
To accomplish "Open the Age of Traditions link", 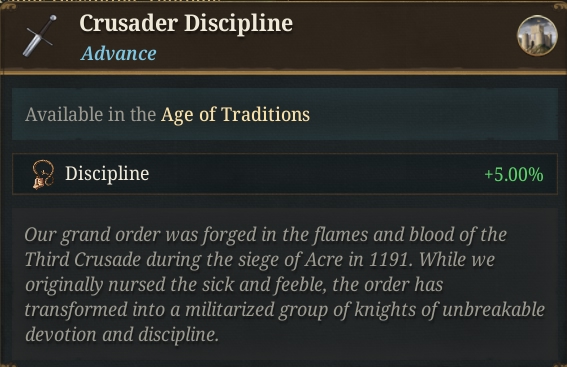I will (x=235, y=115).
